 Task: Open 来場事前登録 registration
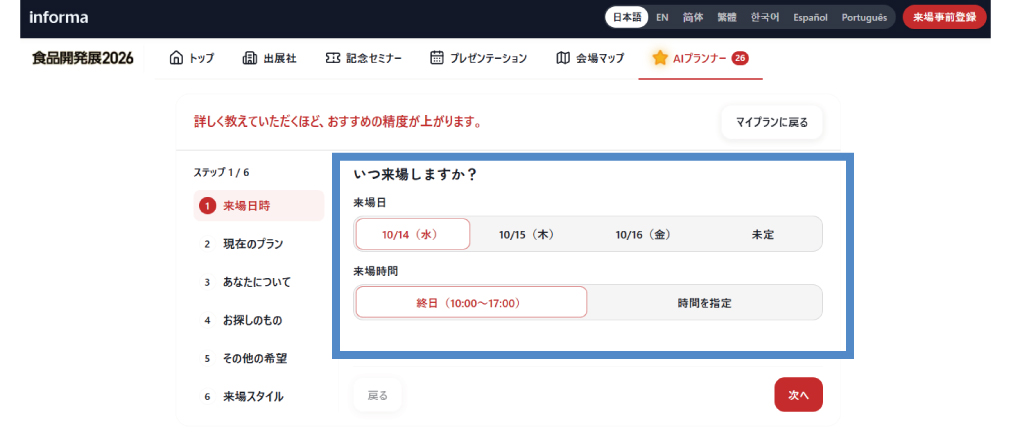[x=945, y=17]
